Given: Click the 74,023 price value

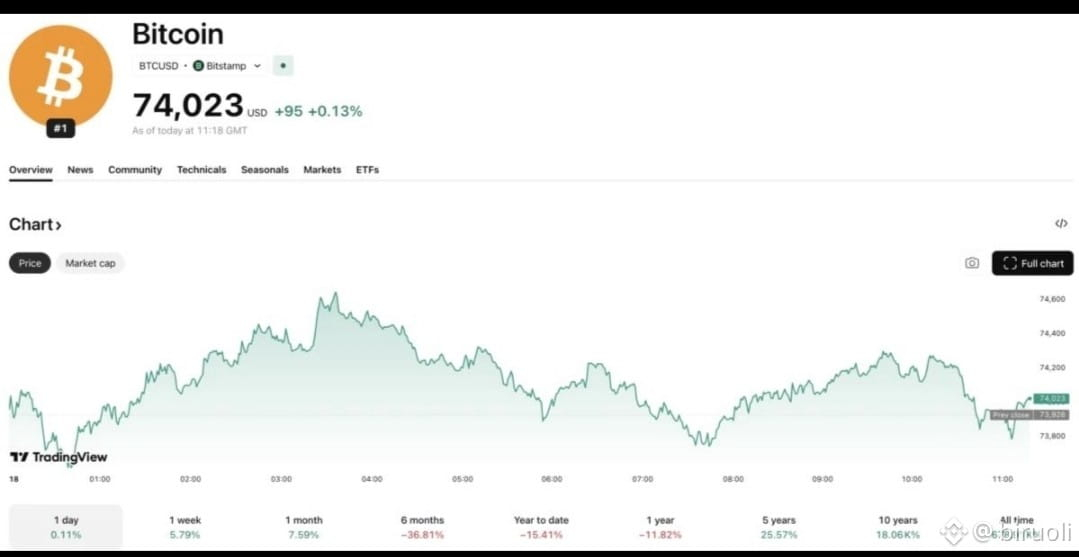Looking at the screenshot, I should [x=188, y=105].
